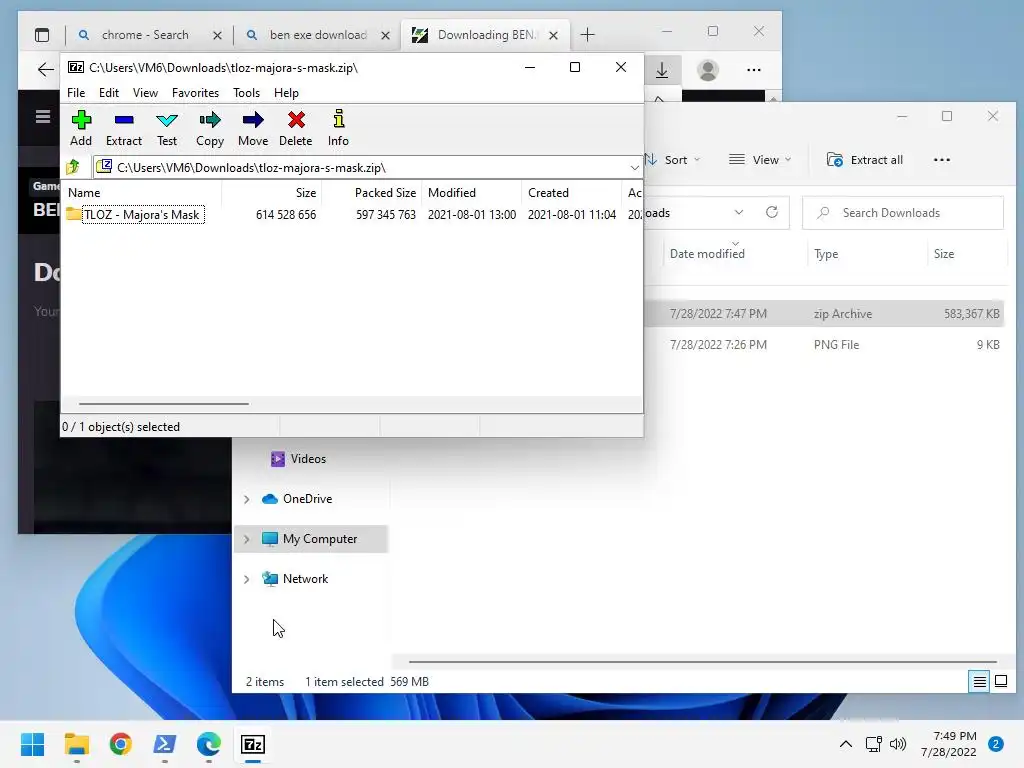Switch Explorer to large thumbnails view
The image size is (1024, 768).
(1000, 682)
